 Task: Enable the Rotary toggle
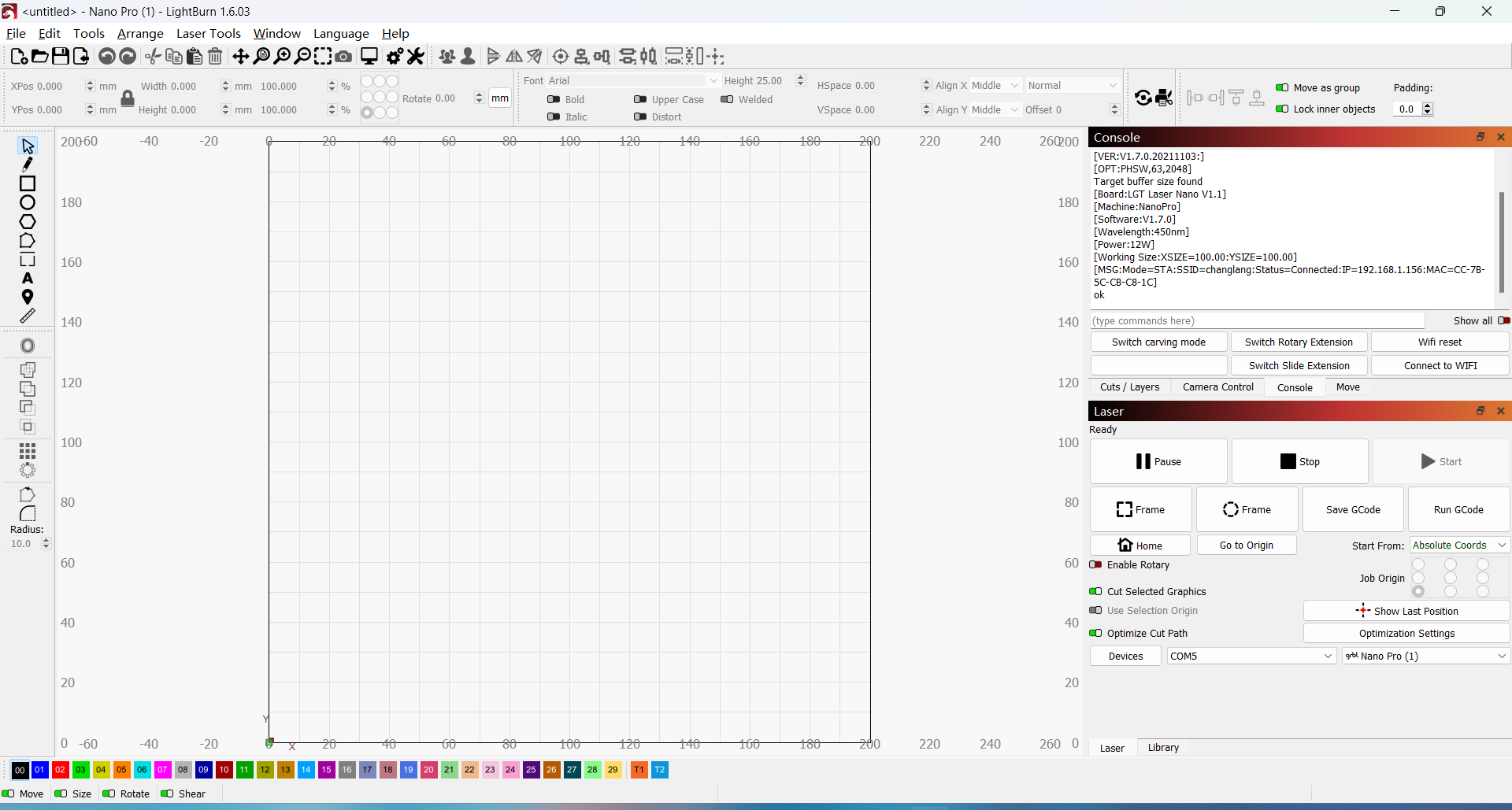pos(1095,564)
